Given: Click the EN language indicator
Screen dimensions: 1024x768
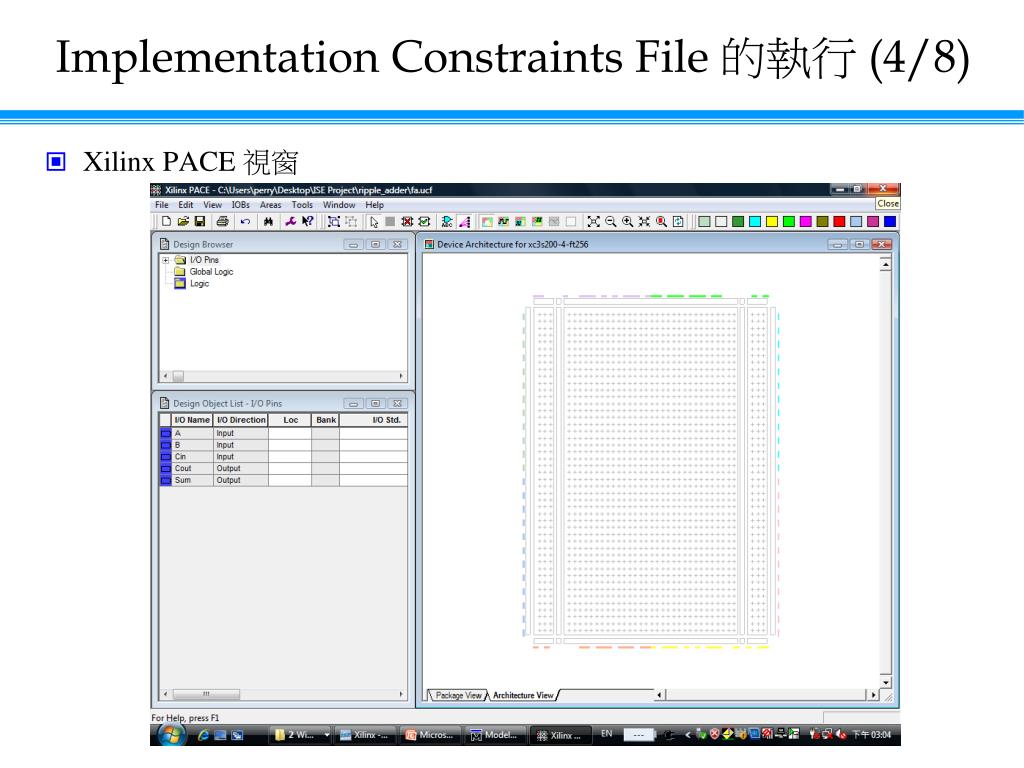Looking at the screenshot, I should pos(607,734).
